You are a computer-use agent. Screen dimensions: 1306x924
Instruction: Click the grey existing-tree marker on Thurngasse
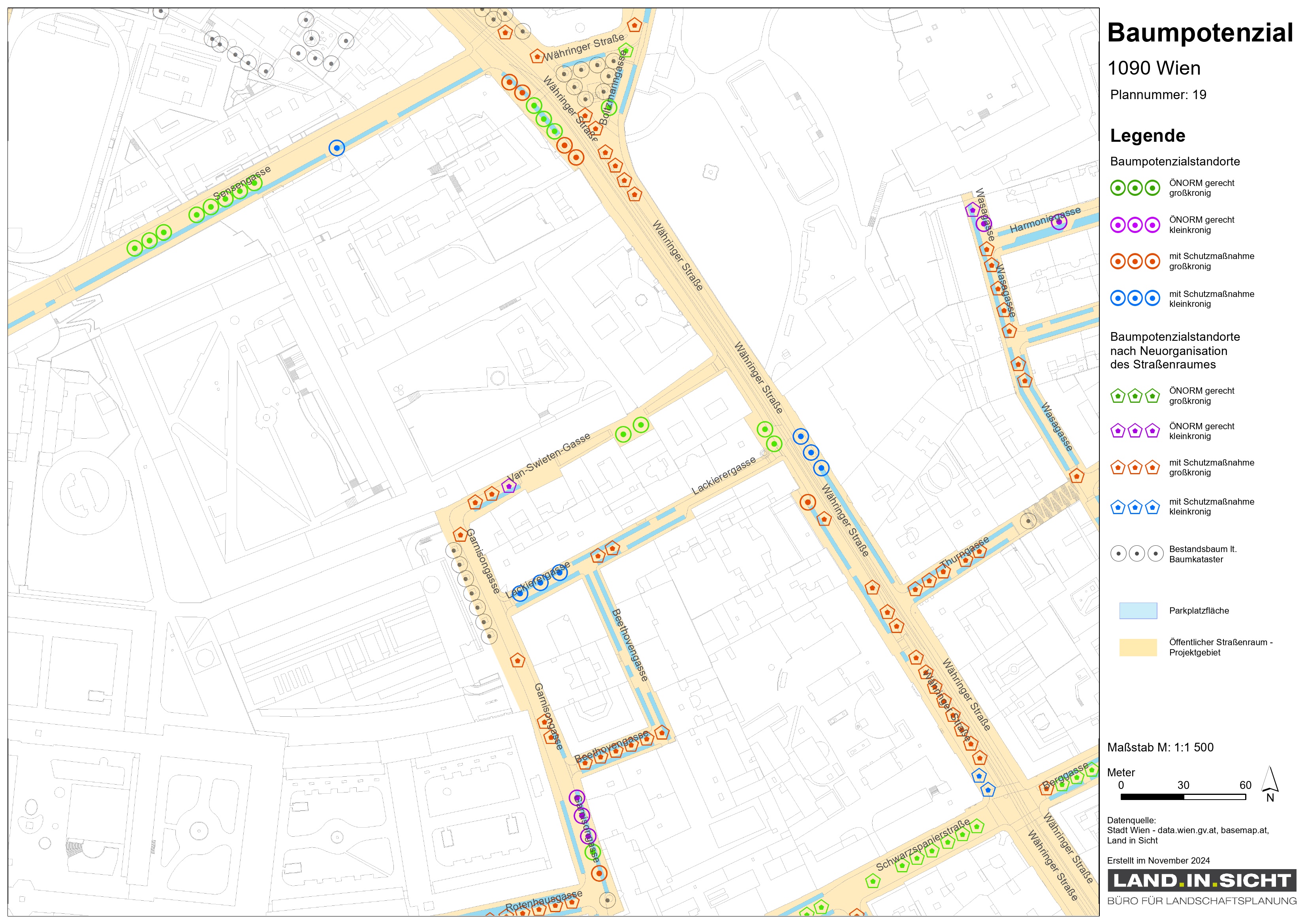(x=1028, y=520)
